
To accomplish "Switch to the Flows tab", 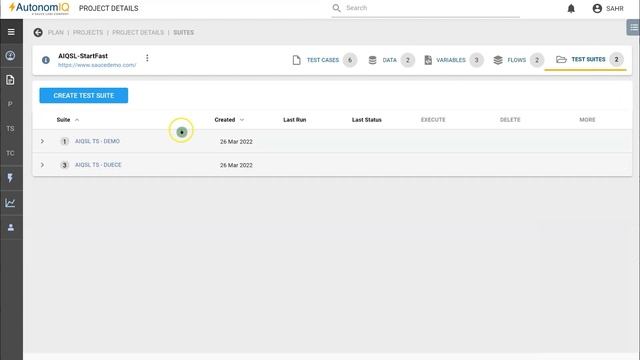I will coord(518,60).
